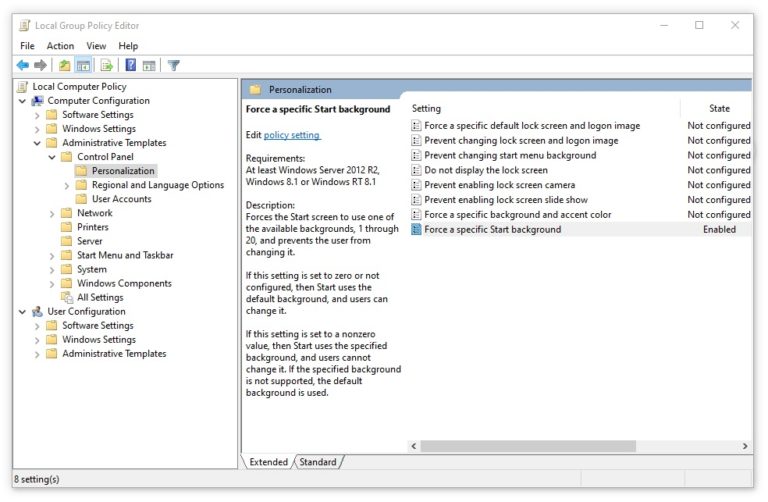Open Help via the toolbar question-mark icon
Screen dimensions: 768x502
tap(130, 66)
